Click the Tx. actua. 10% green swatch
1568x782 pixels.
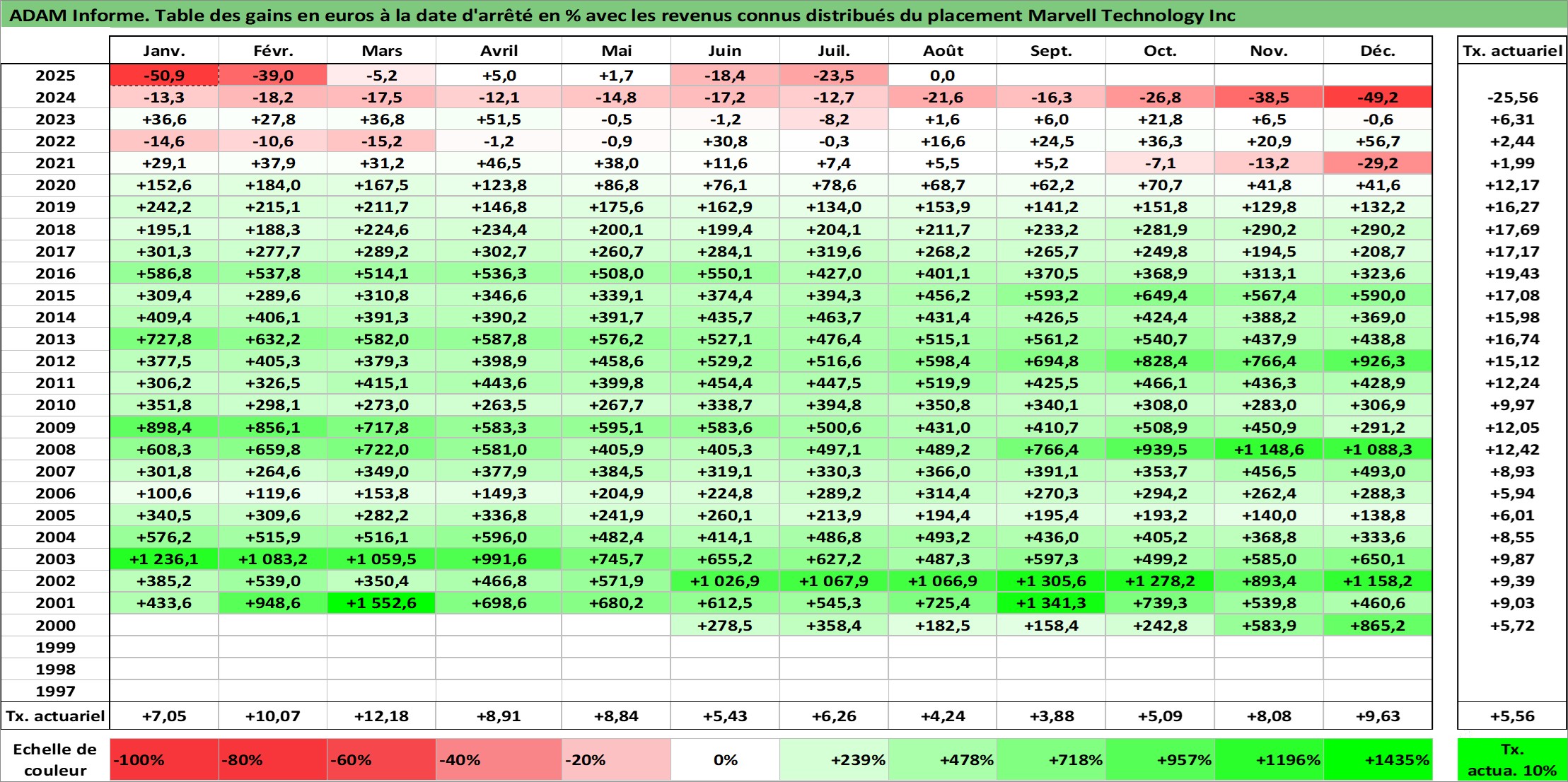coord(1512,760)
